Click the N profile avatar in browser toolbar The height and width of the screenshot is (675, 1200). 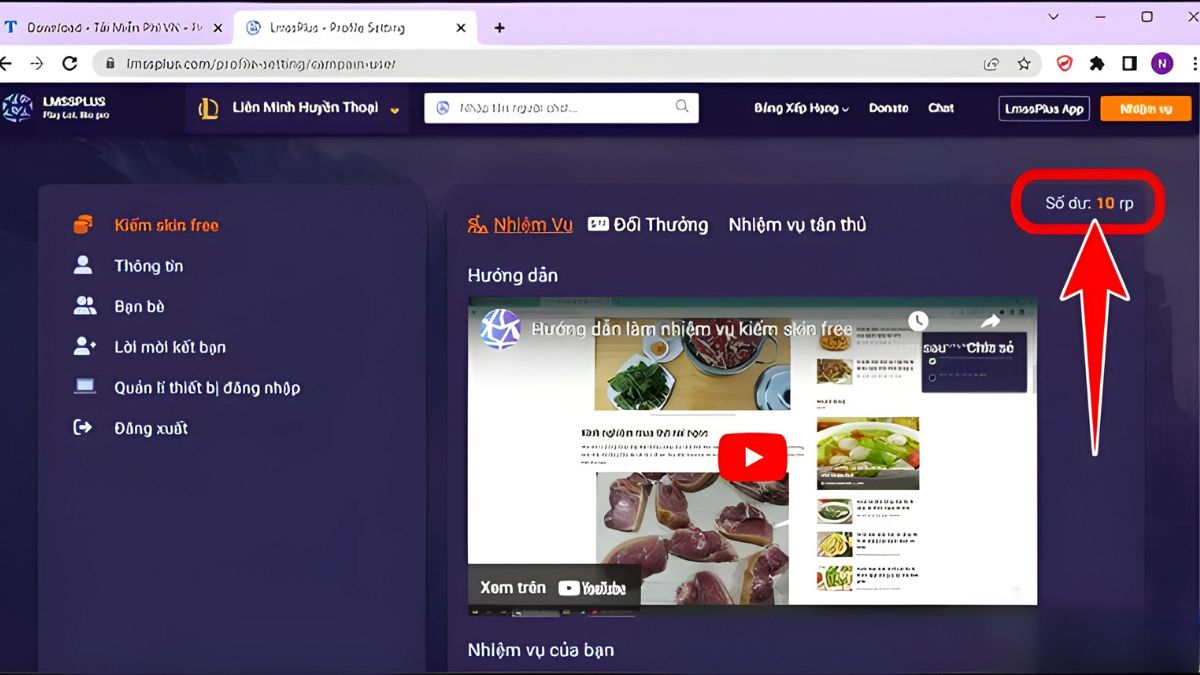(1163, 62)
